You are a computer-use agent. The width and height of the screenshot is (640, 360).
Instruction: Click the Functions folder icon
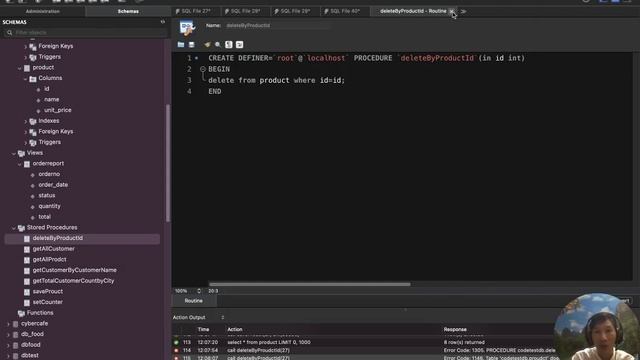pos(21,313)
